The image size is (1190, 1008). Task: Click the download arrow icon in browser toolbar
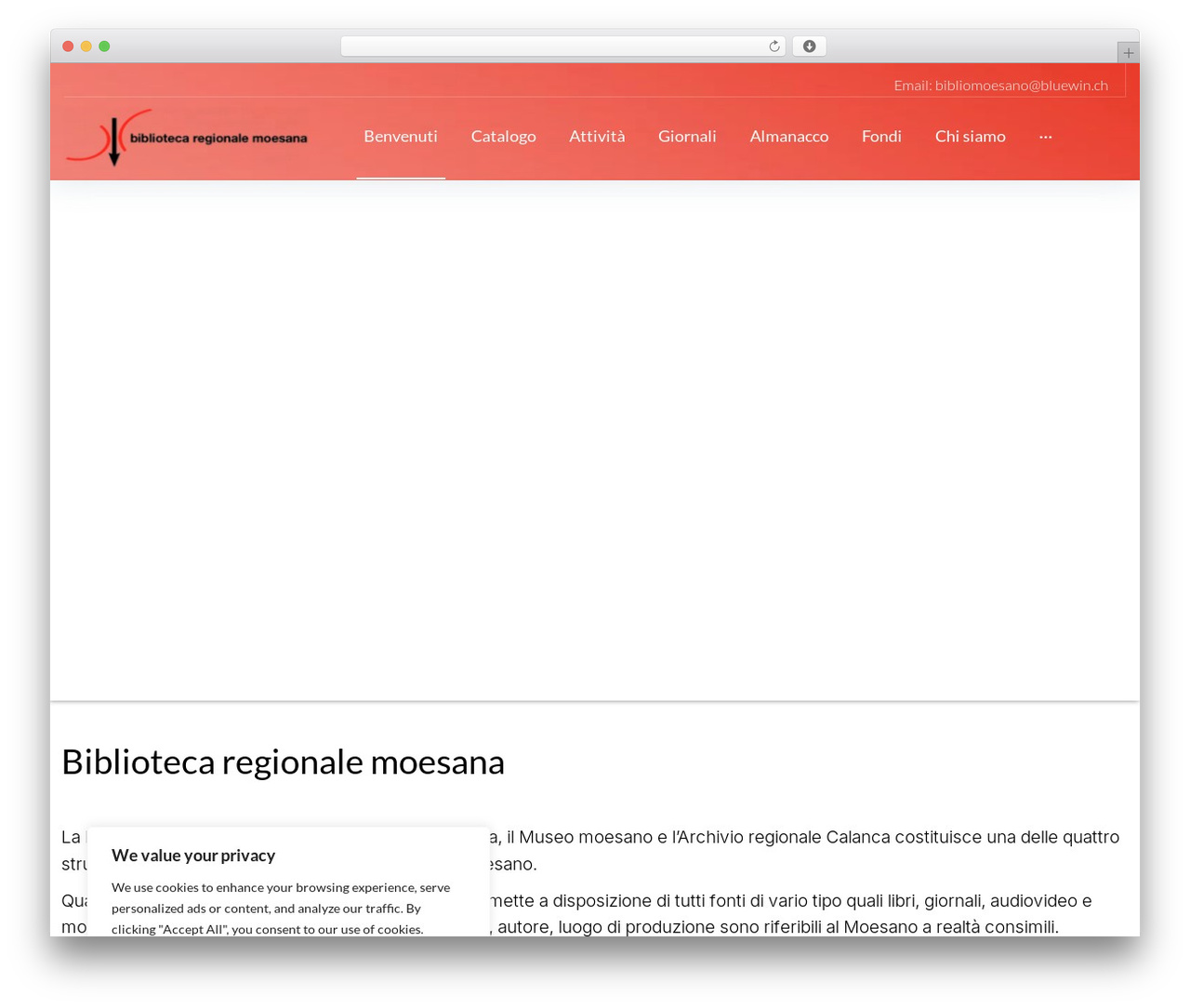(809, 46)
